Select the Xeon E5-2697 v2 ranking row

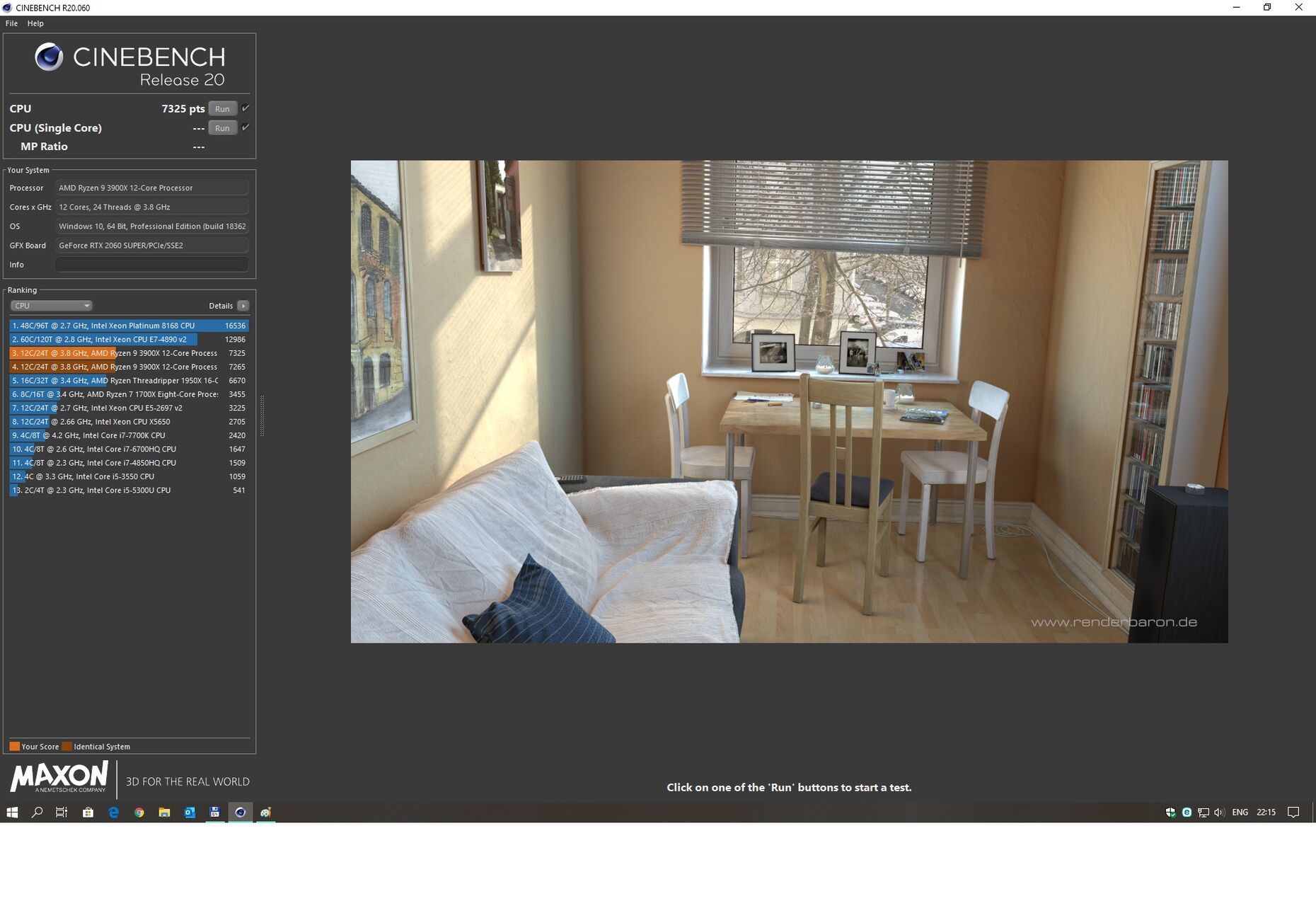coord(129,408)
